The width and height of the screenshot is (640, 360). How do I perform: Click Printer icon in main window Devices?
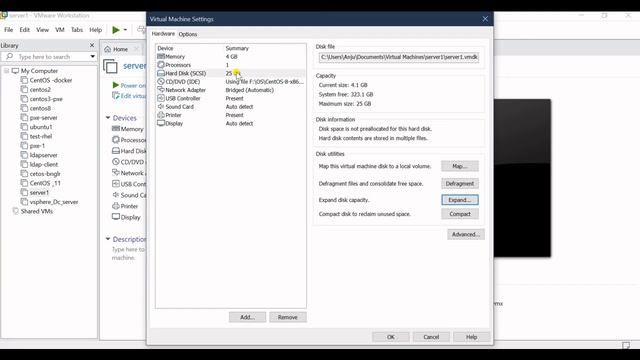[116, 206]
